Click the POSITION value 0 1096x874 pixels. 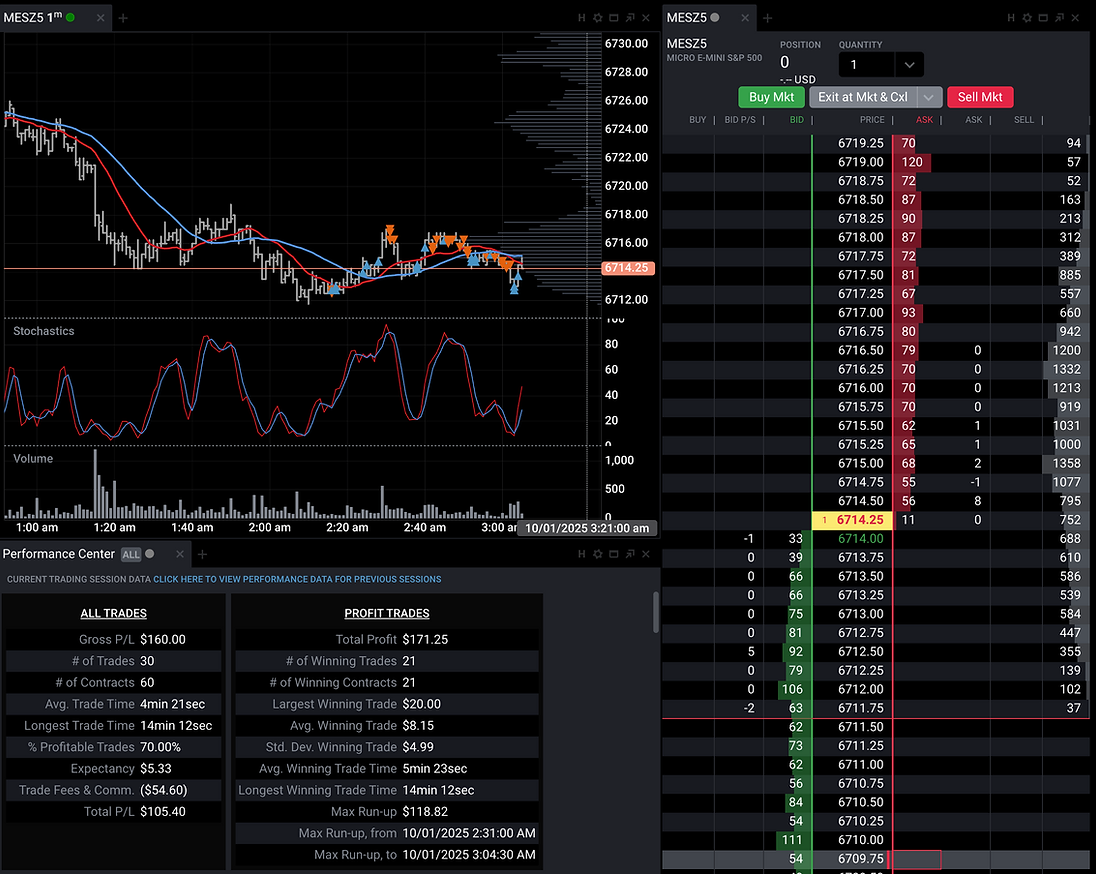point(784,62)
